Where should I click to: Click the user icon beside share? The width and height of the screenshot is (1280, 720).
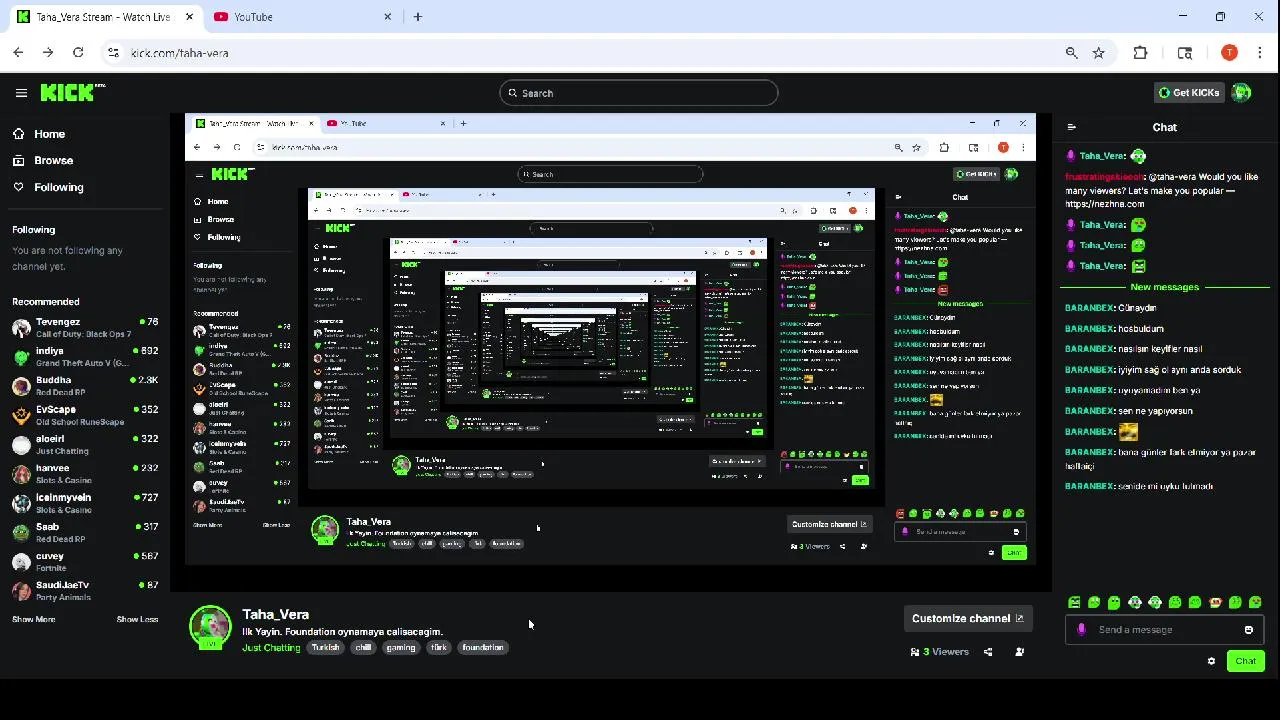tap(1019, 652)
